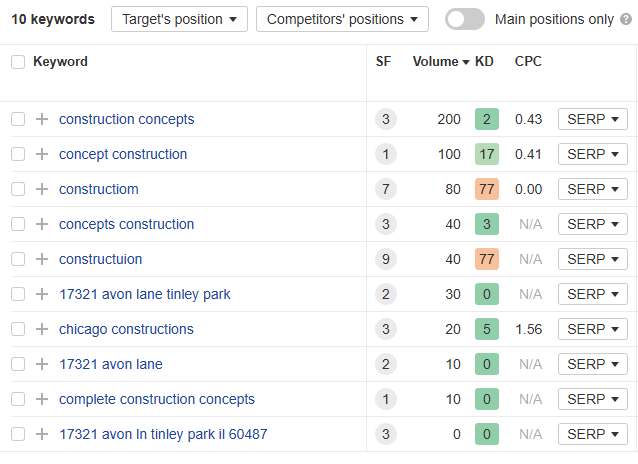Click plus icon beside 17321 avon lane

(42, 364)
